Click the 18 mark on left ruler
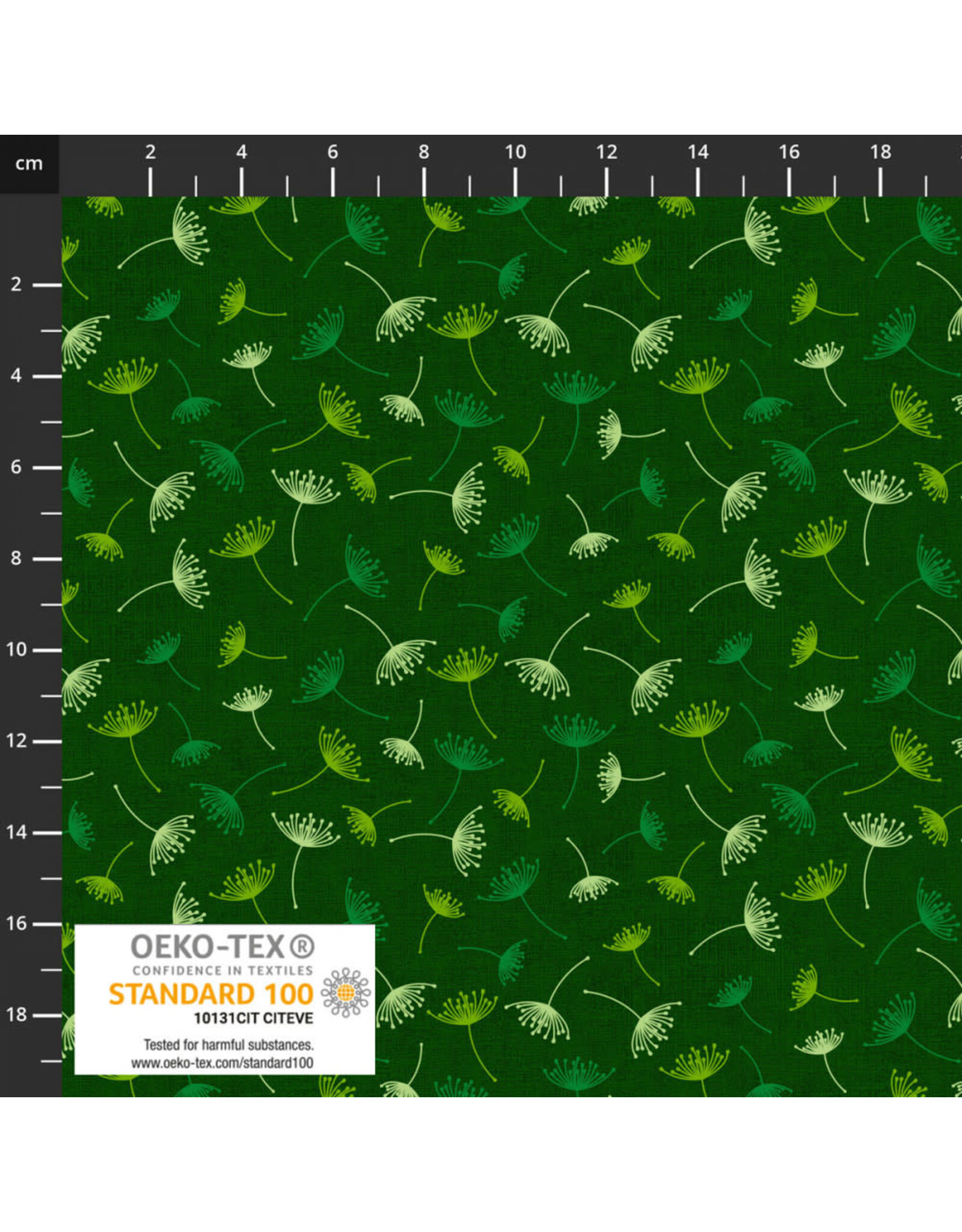Screen dimensions: 962x1232 (x=16, y=1015)
